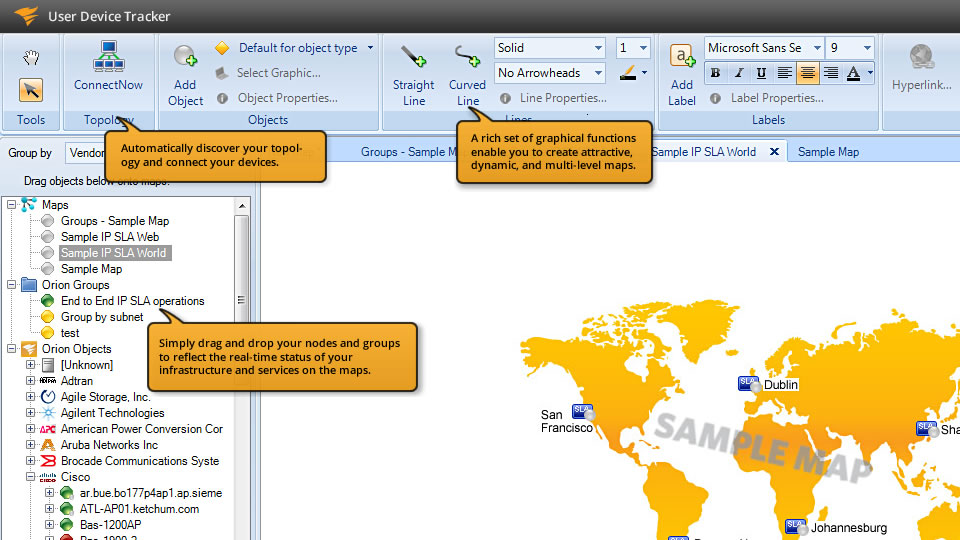The width and height of the screenshot is (960, 540).
Task: Collapse the Cisco vendor node
Action: click(30, 476)
